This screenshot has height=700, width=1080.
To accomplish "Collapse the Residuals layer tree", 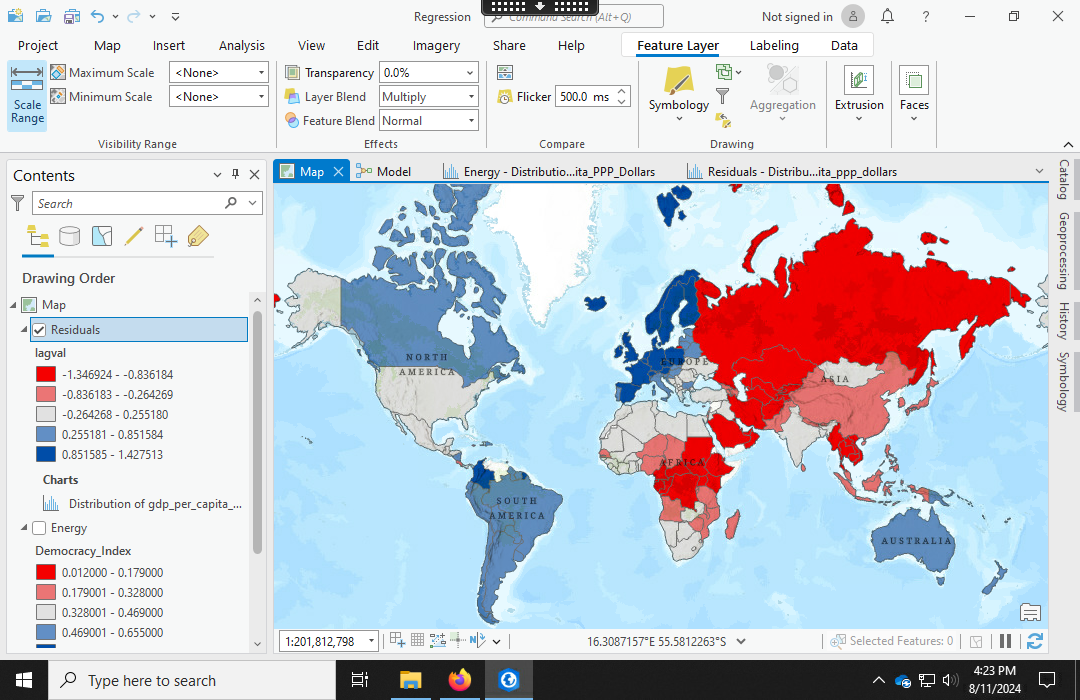I will [24, 330].
